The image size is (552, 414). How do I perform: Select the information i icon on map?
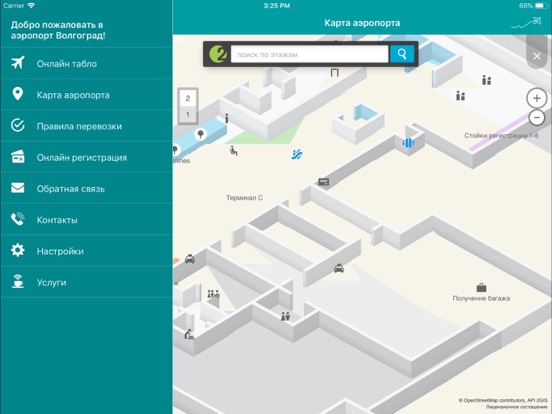point(227,118)
